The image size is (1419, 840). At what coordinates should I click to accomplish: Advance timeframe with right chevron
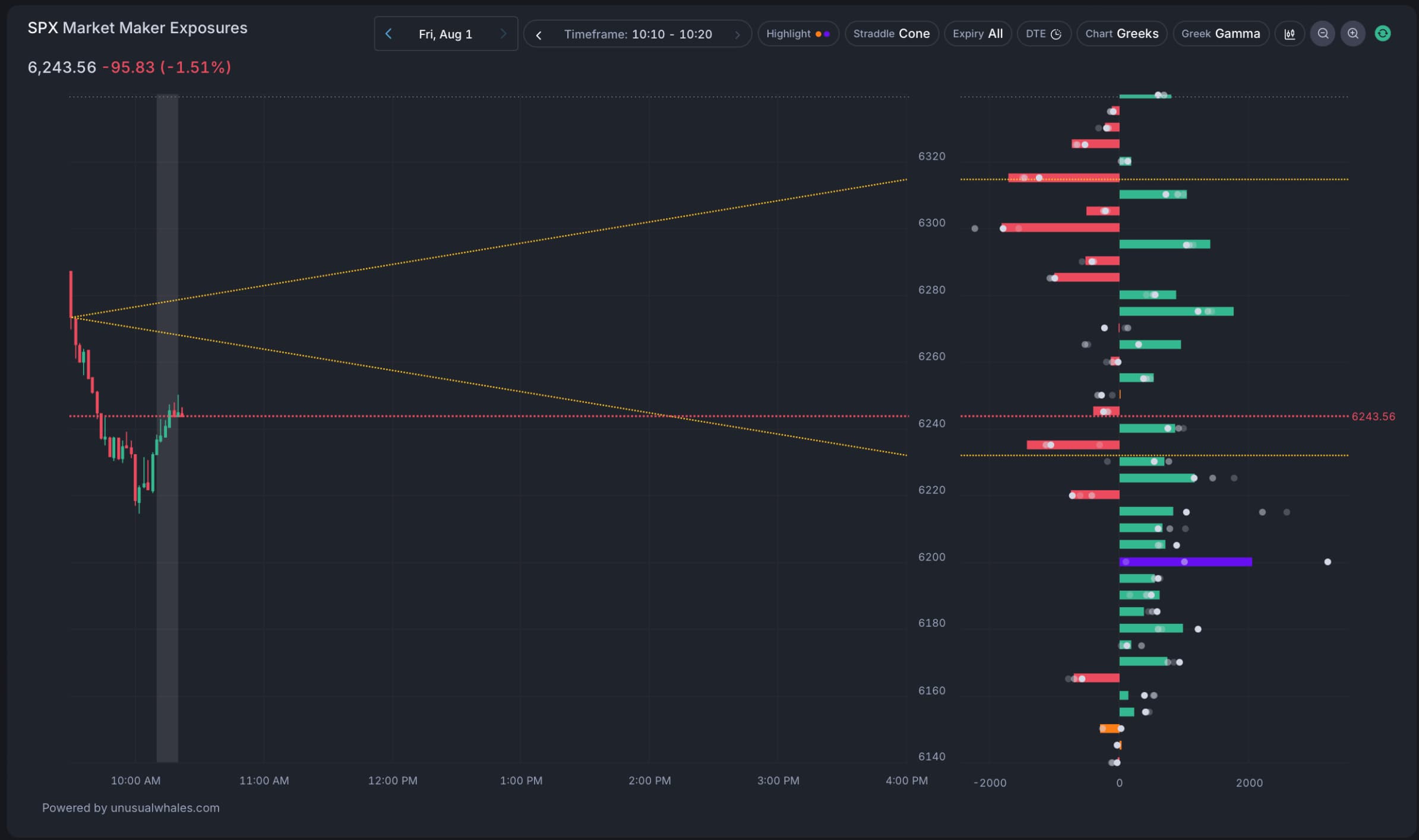(x=737, y=34)
